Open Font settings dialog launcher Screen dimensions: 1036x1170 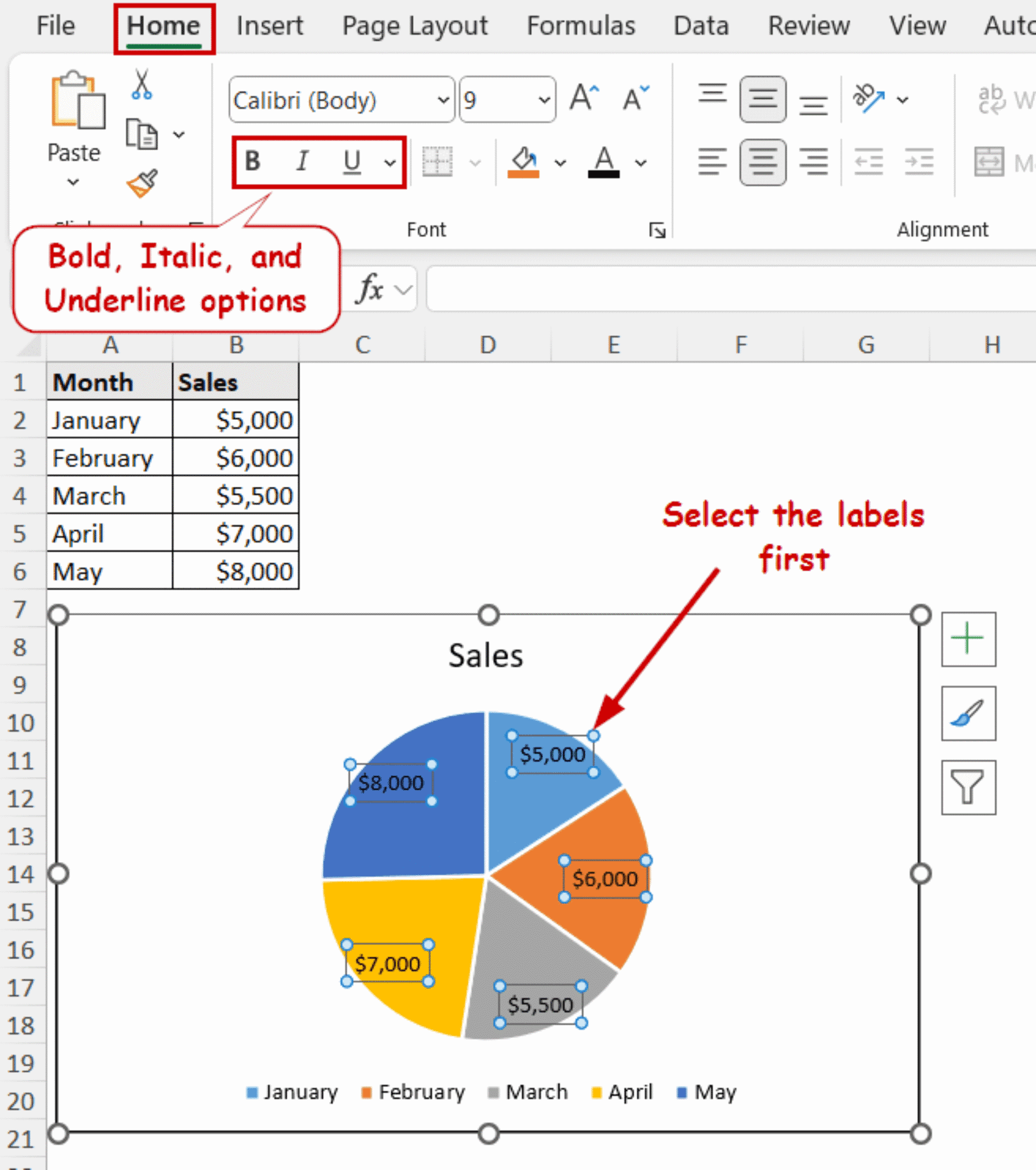tap(657, 230)
